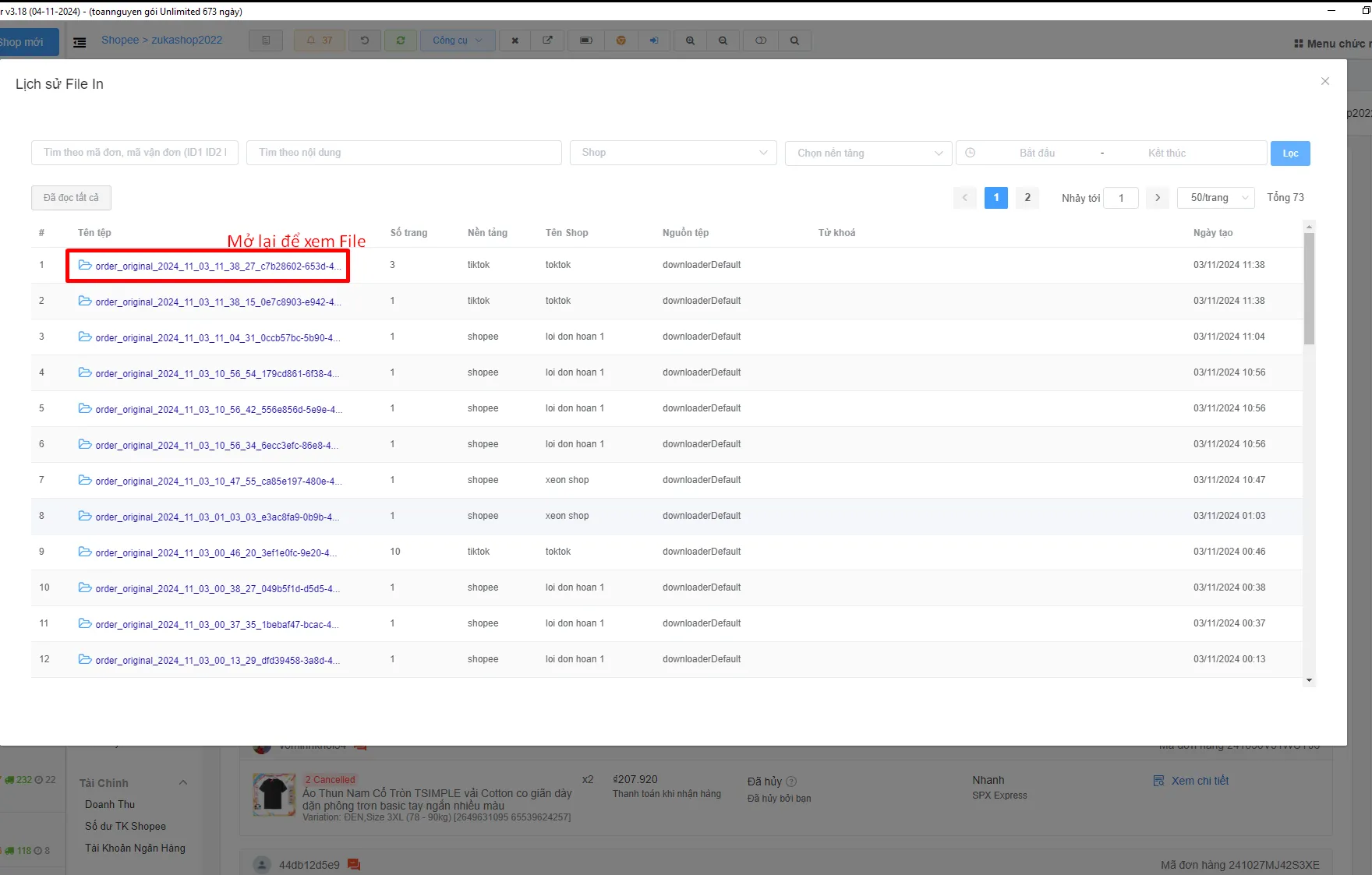1372x875 pixels.
Task: Toggle the sidebar hamburger menu icon
Action: [80, 42]
